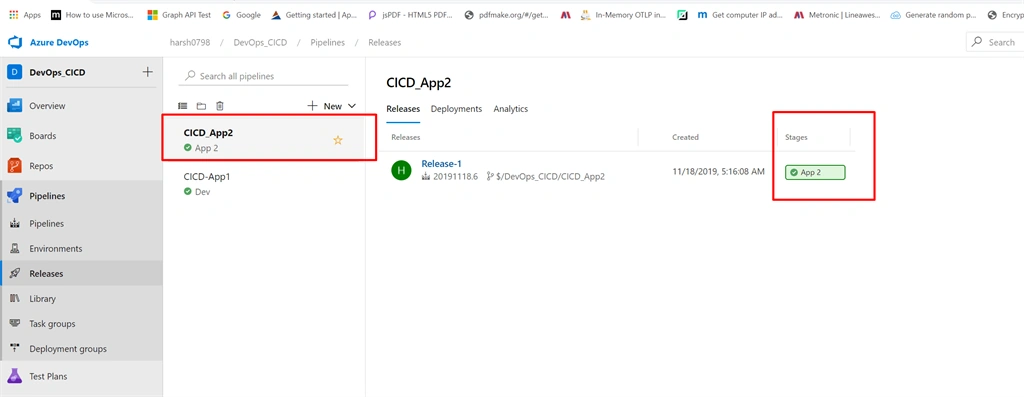
Task: Select the CICD-App1 pipeline
Action: tap(263, 183)
